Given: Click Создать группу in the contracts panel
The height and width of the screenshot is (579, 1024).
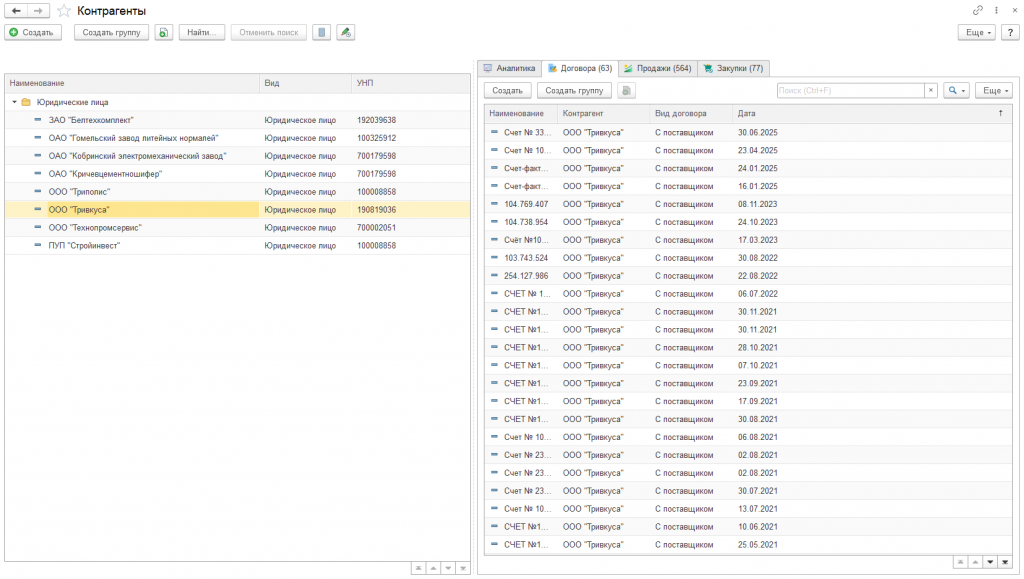Looking at the screenshot, I should click(574, 90).
